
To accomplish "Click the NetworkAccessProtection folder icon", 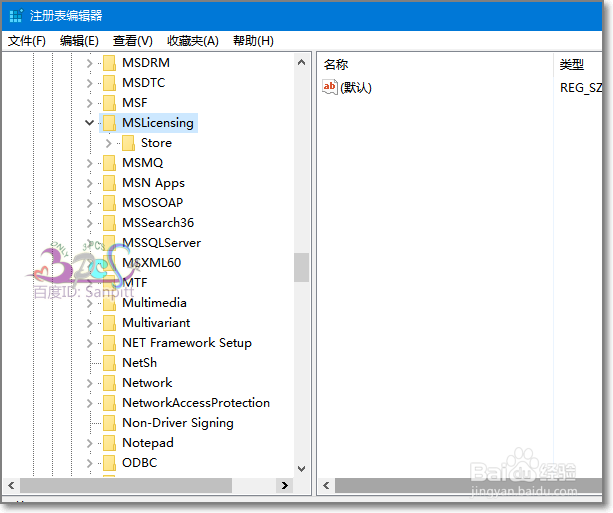I will click(109, 403).
